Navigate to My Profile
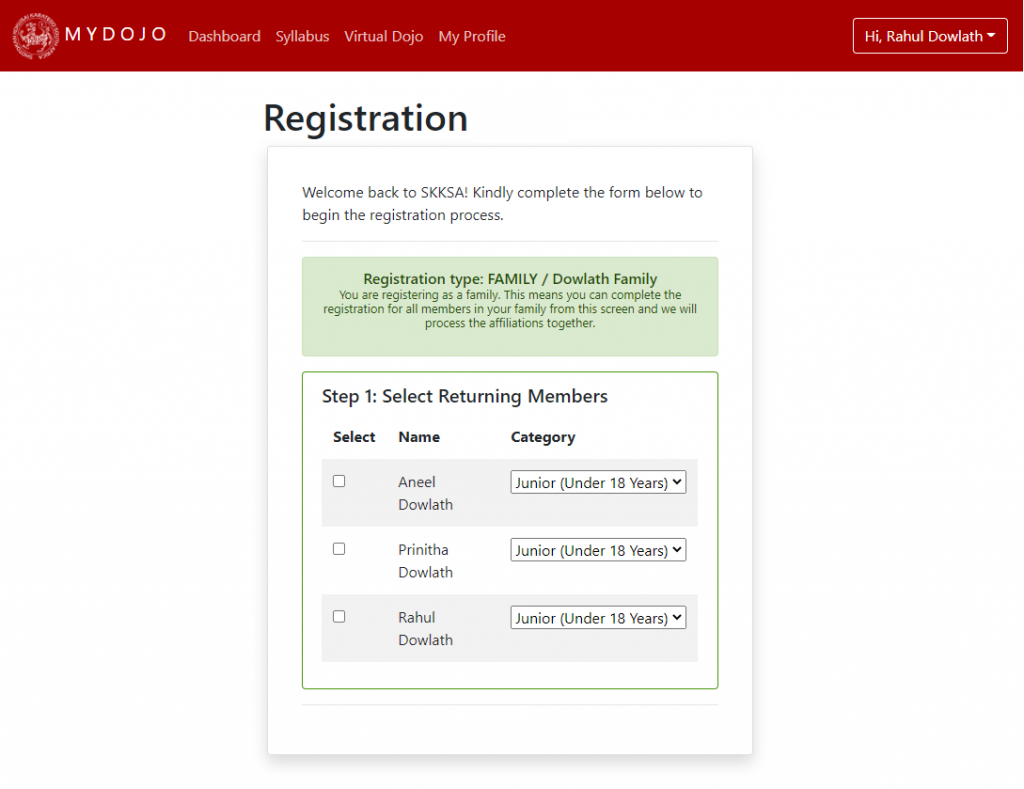 pos(471,36)
